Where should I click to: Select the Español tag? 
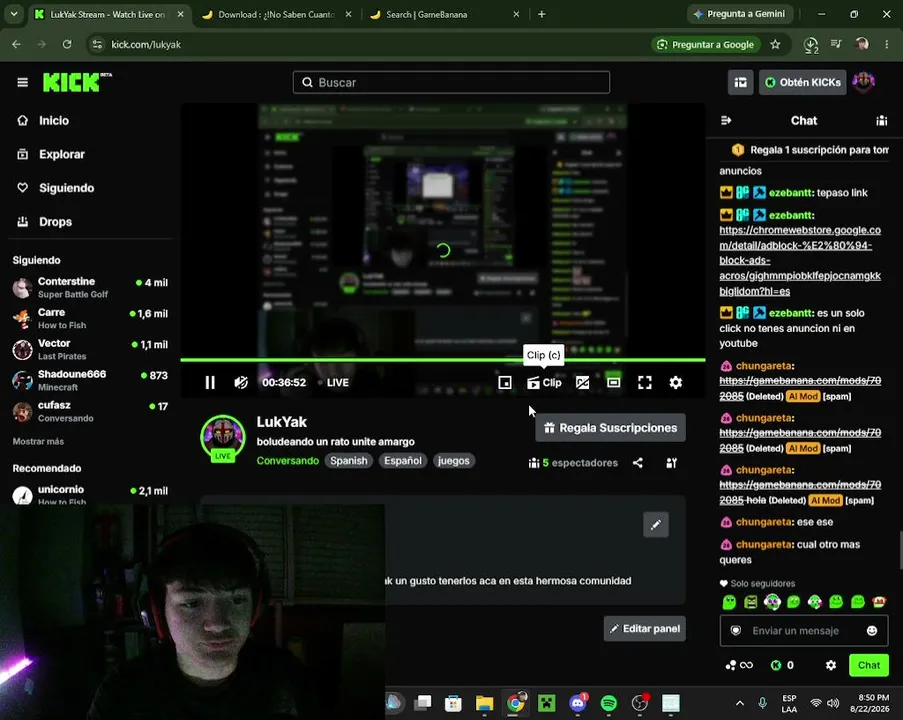(x=403, y=461)
